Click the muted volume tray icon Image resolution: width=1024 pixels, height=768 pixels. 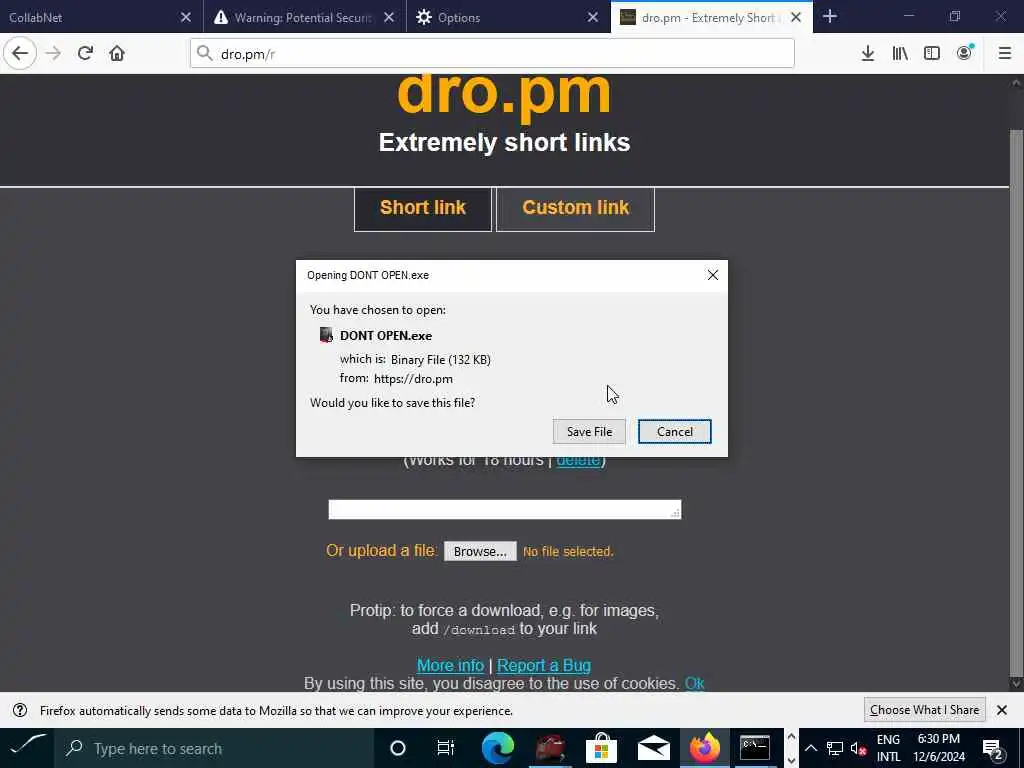click(859, 748)
